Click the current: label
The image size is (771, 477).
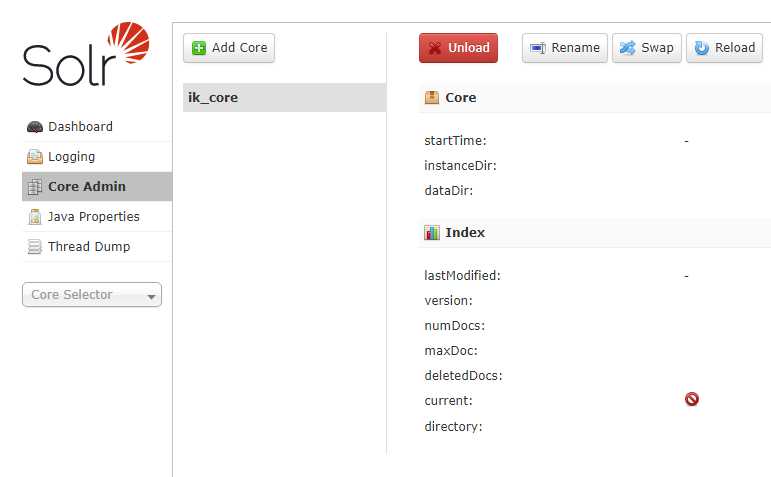pyautogui.click(x=448, y=401)
